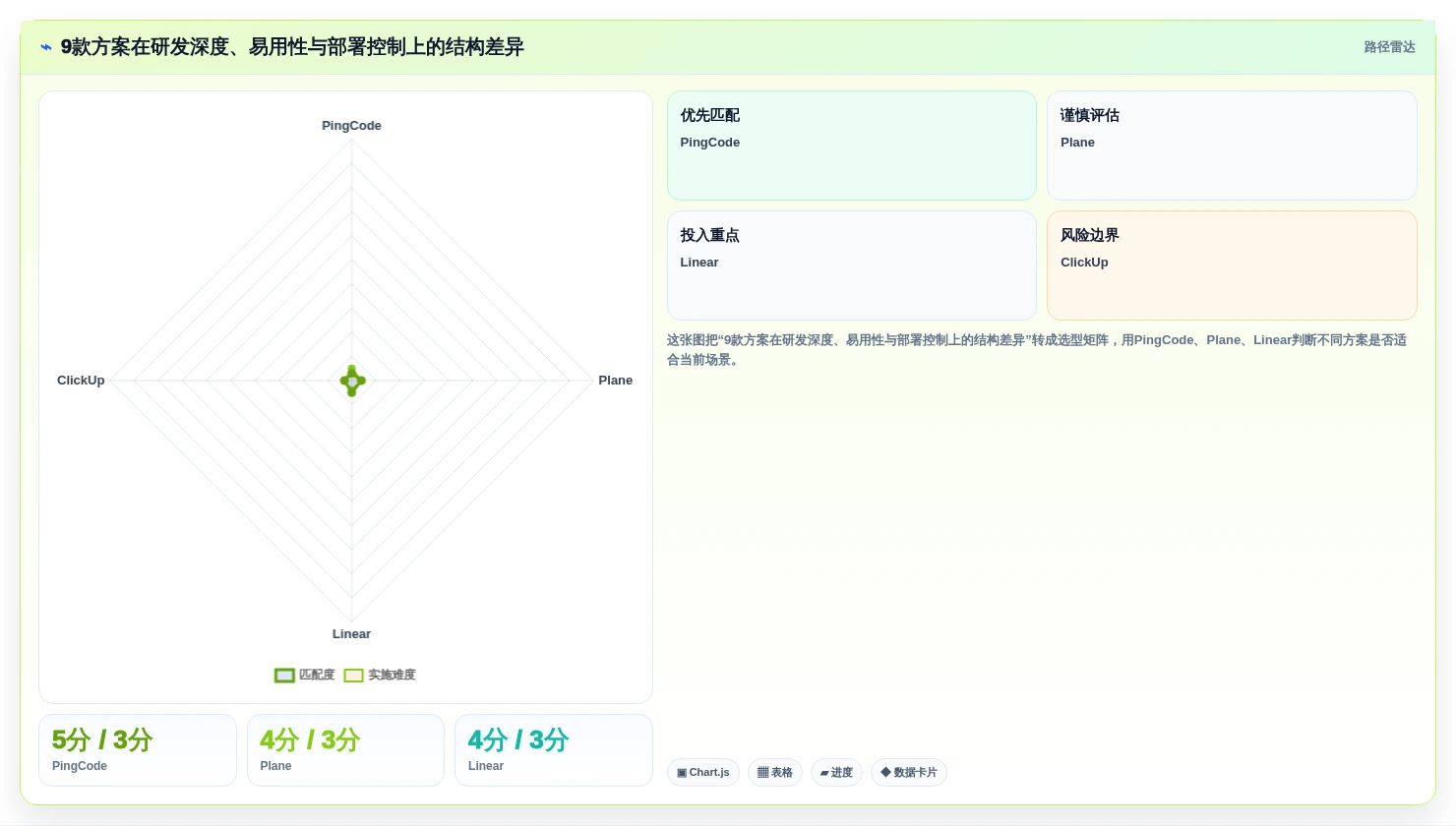Click the blue lightning icon beside the title
Screen dimensions: 1456x826
click(46, 47)
